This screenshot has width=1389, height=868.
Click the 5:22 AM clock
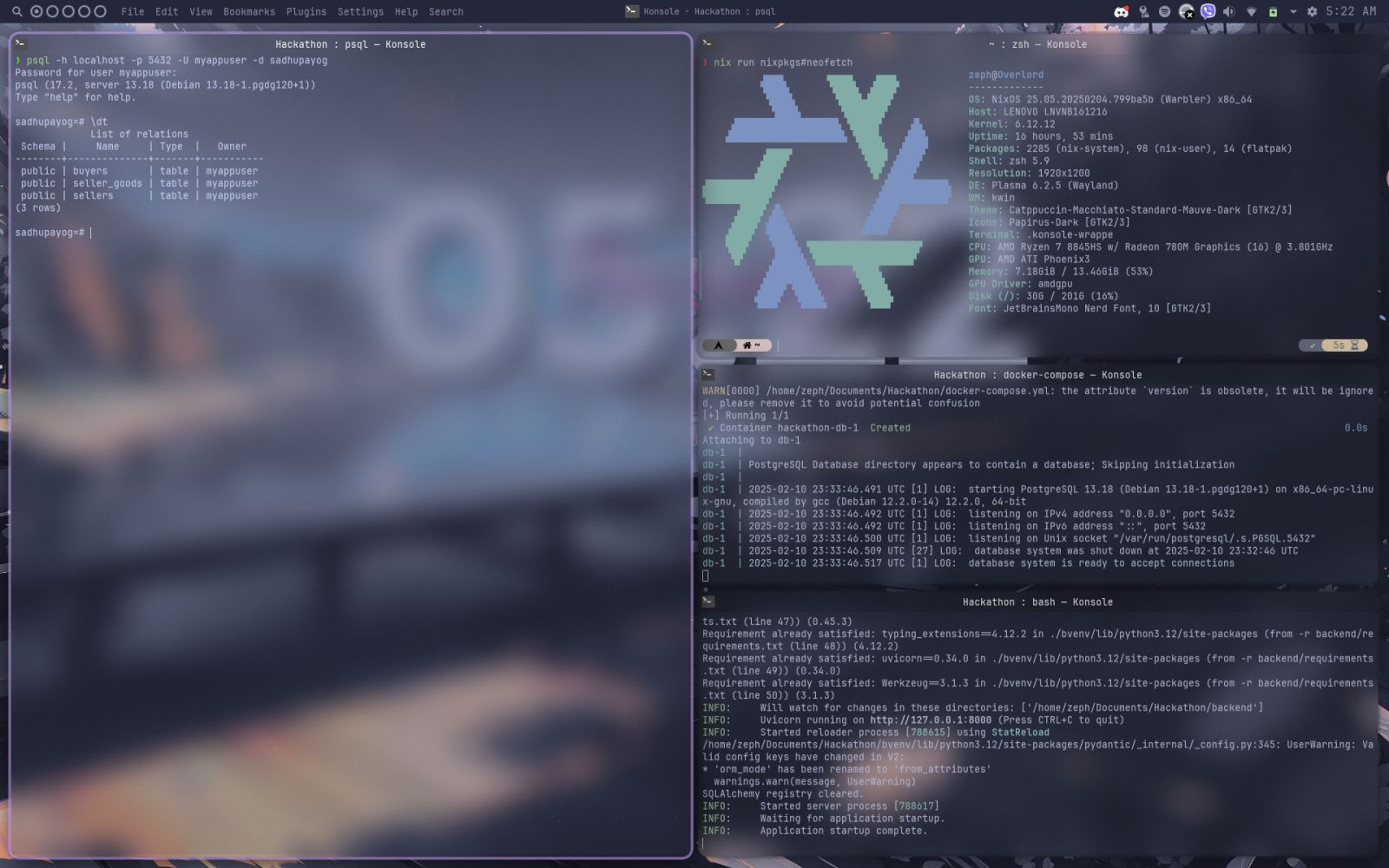tap(1351, 11)
